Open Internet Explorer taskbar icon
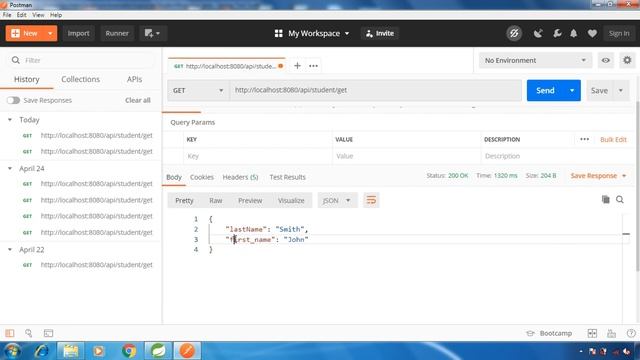The height and width of the screenshot is (360, 640). tap(42, 351)
